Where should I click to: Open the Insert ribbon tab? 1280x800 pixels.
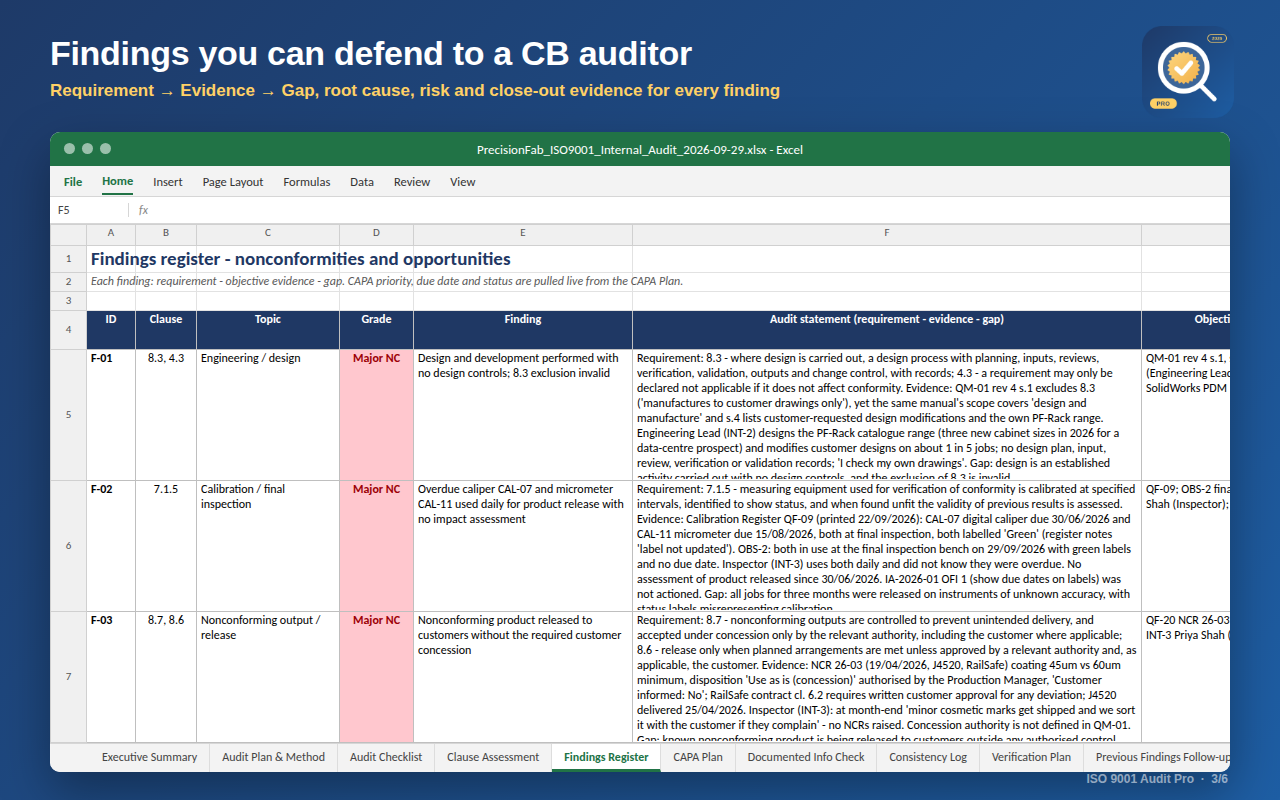pos(168,182)
